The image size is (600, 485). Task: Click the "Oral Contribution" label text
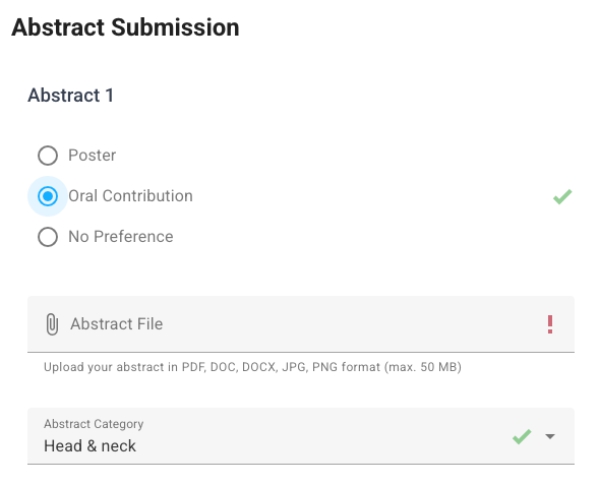tap(130, 197)
